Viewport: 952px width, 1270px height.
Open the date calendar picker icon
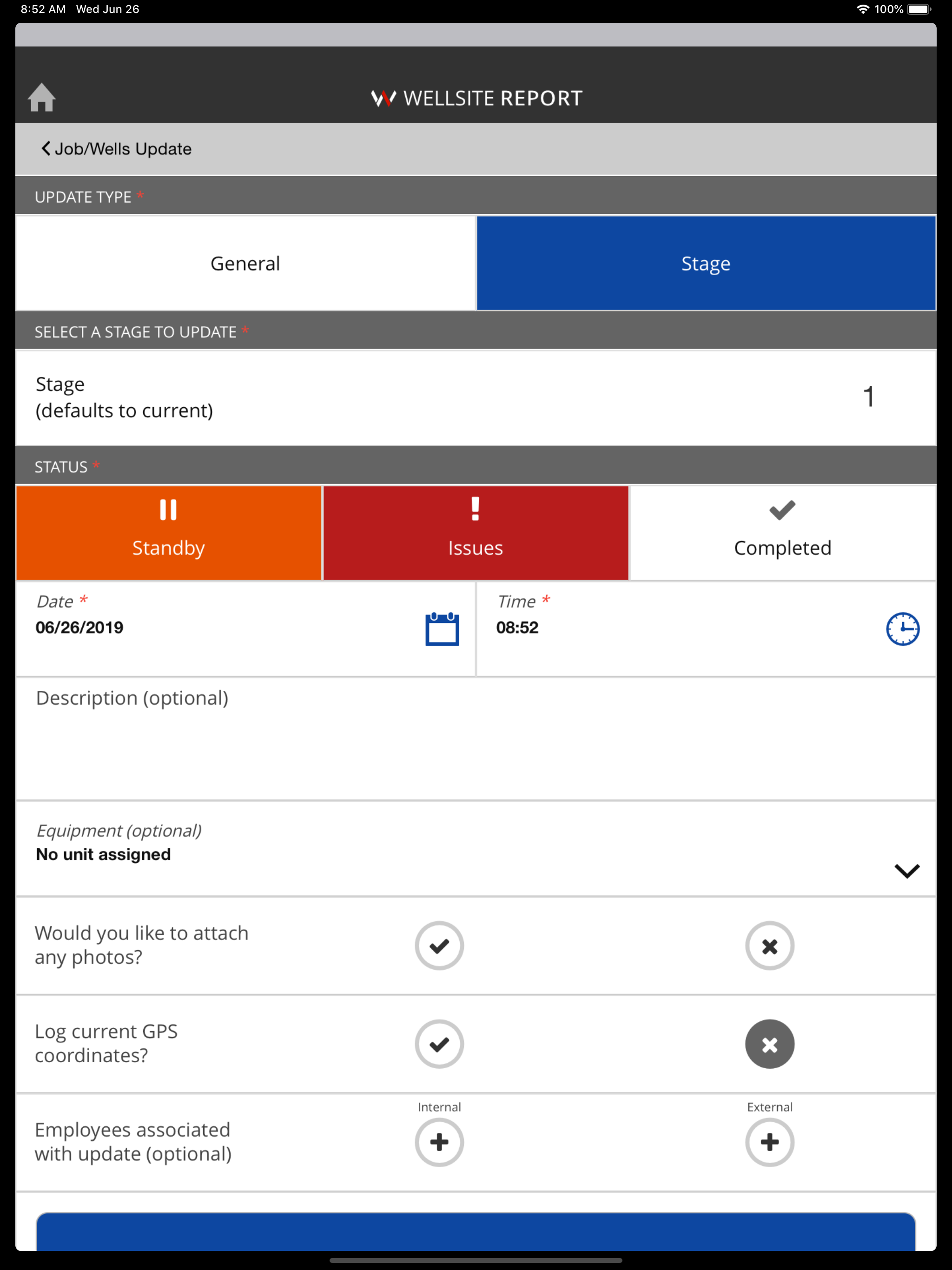442,629
